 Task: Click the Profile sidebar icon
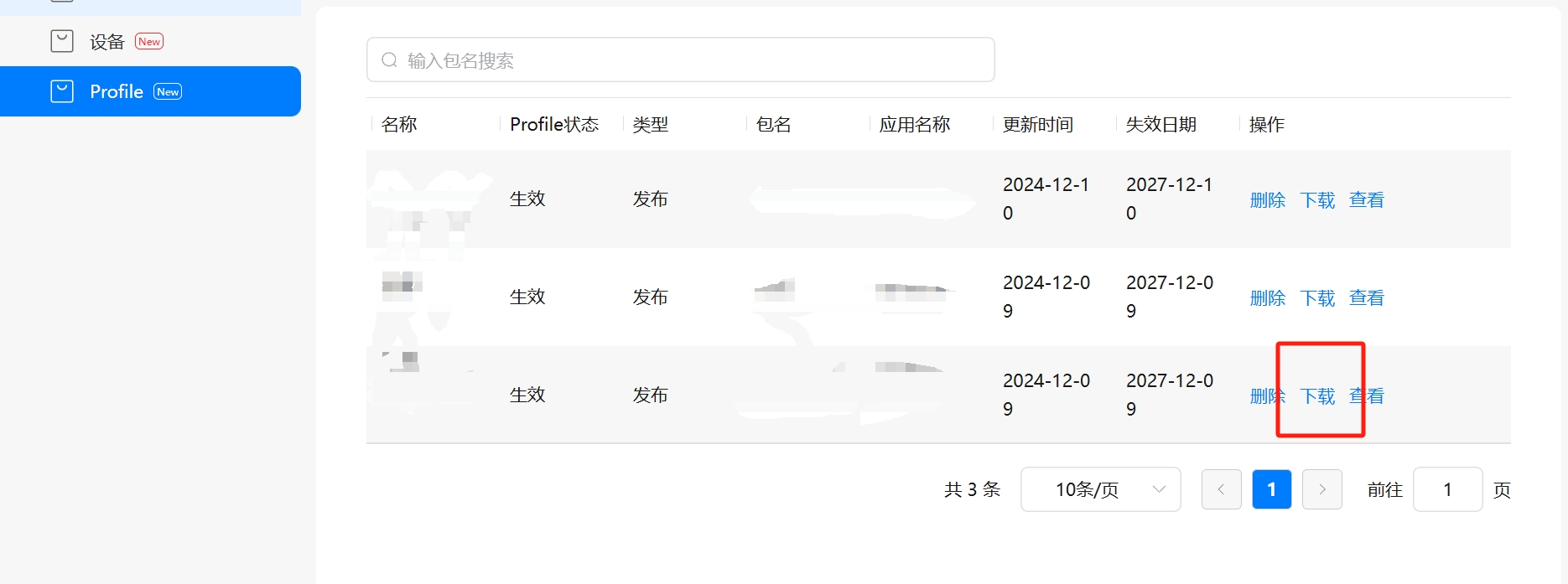pyautogui.click(x=62, y=91)
